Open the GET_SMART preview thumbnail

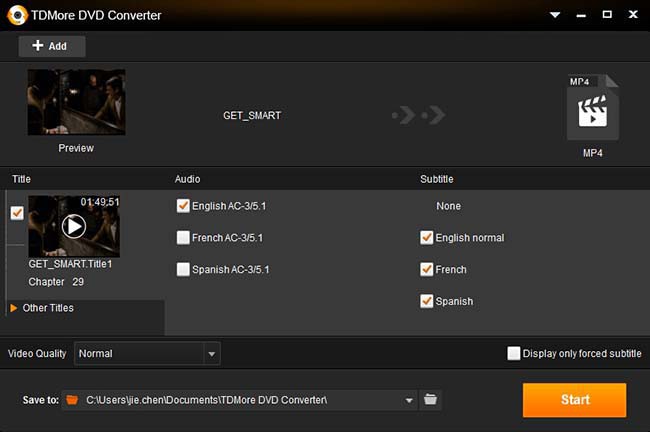coord(76,102)
